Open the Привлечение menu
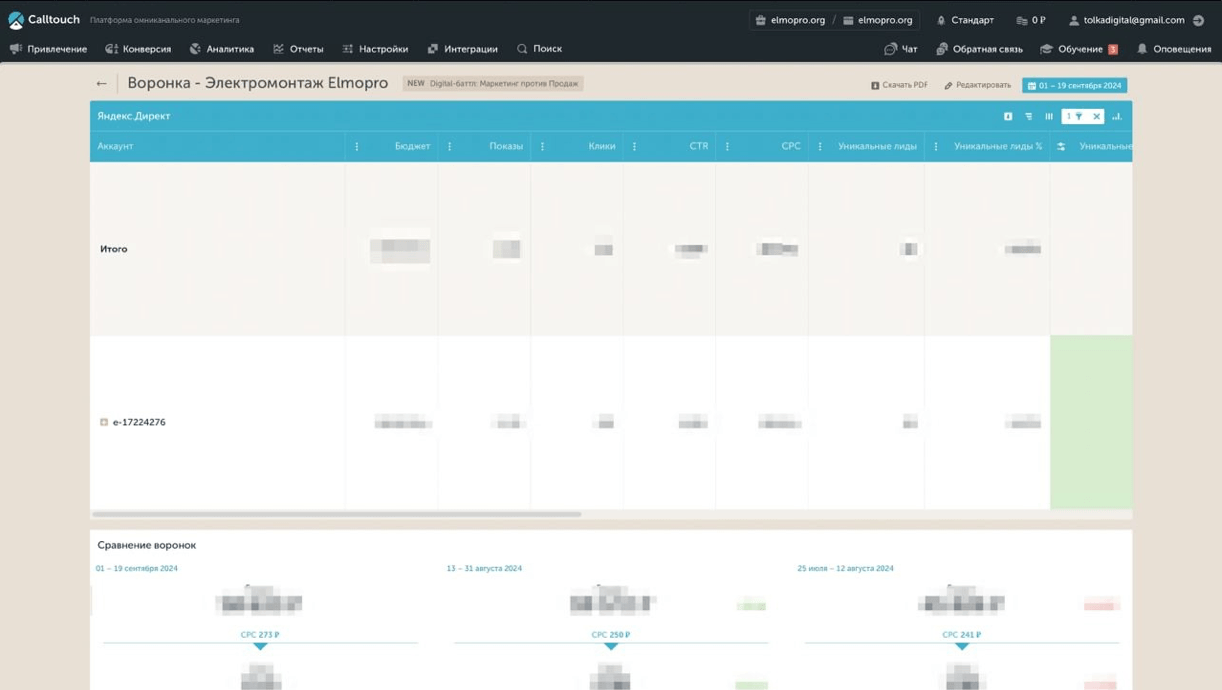Viewport: 1222px width, 690px height. 48,49
